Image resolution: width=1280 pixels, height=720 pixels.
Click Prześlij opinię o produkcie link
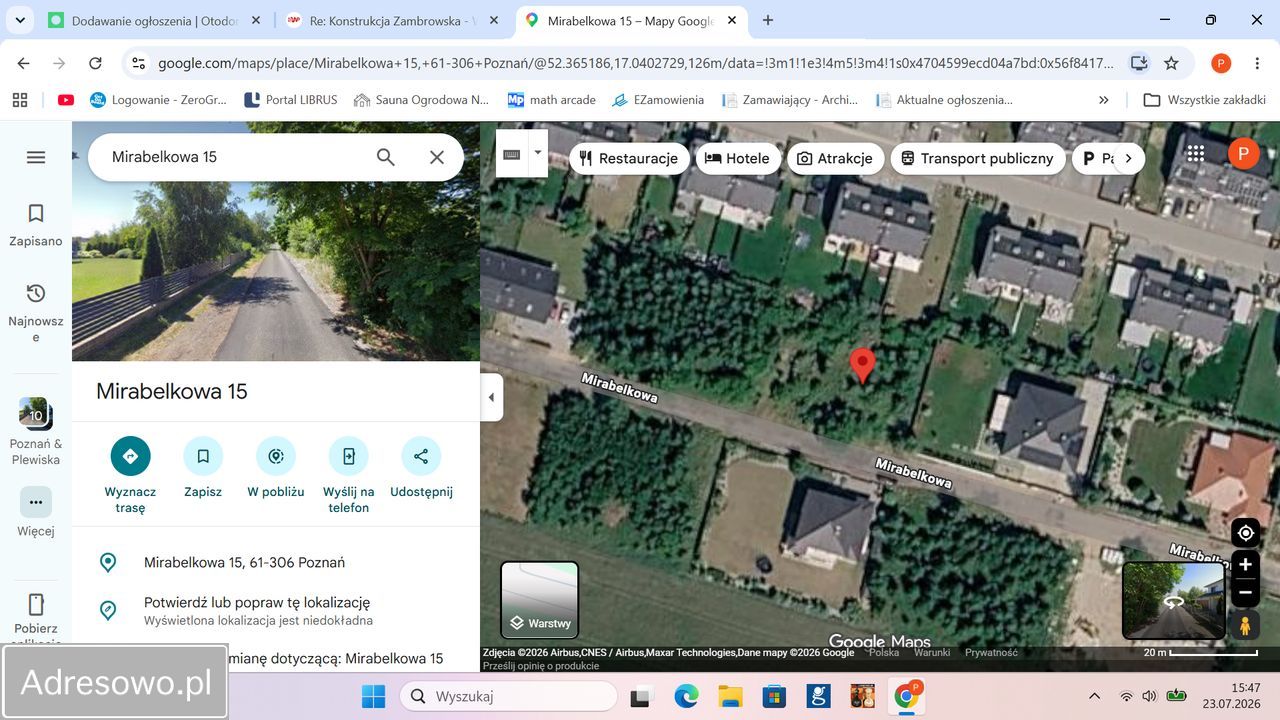coord(541,666)
